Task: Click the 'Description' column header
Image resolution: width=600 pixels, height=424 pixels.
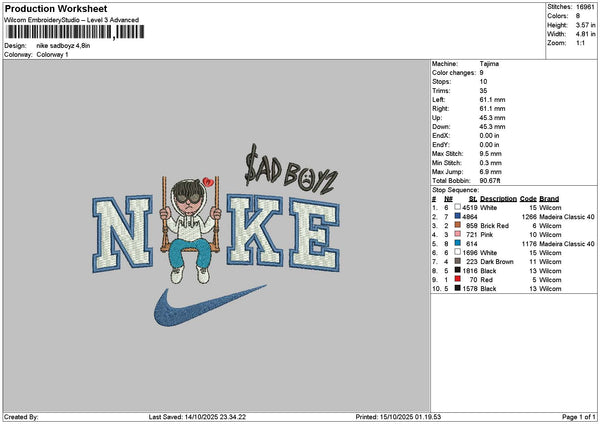Action: tap(499, 199)
